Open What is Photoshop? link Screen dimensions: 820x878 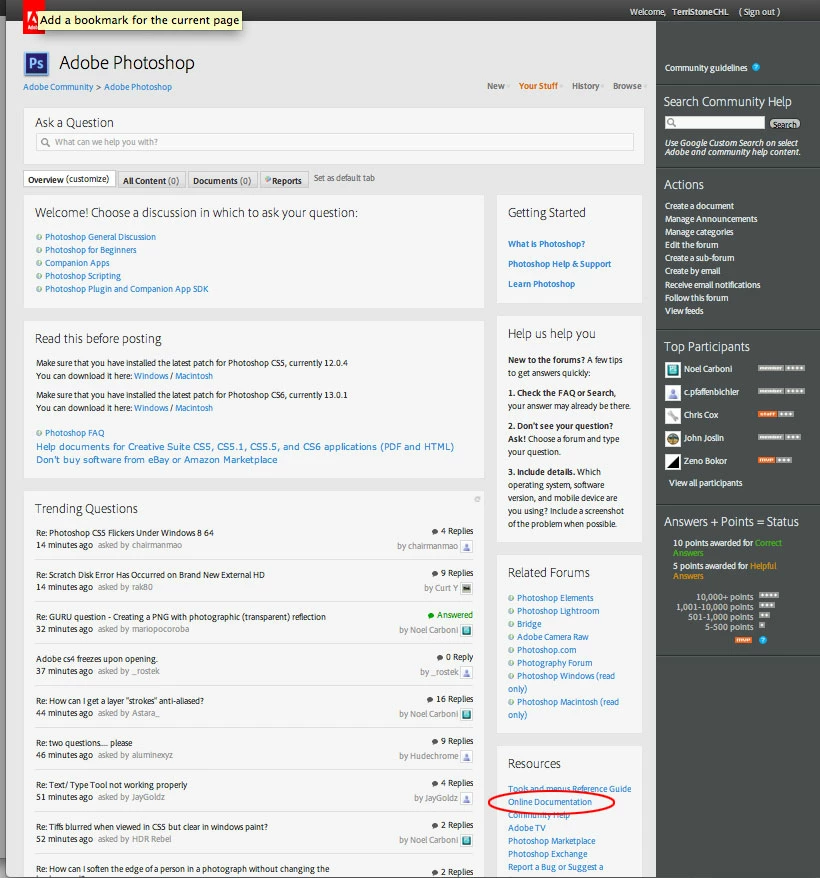pos(546,244)
